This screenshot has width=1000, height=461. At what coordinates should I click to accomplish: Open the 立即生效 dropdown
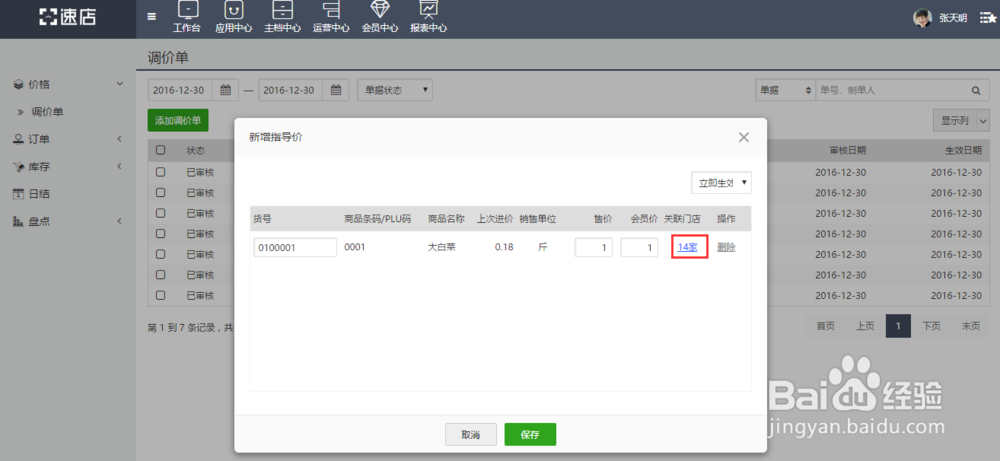[x=721, y=182]
